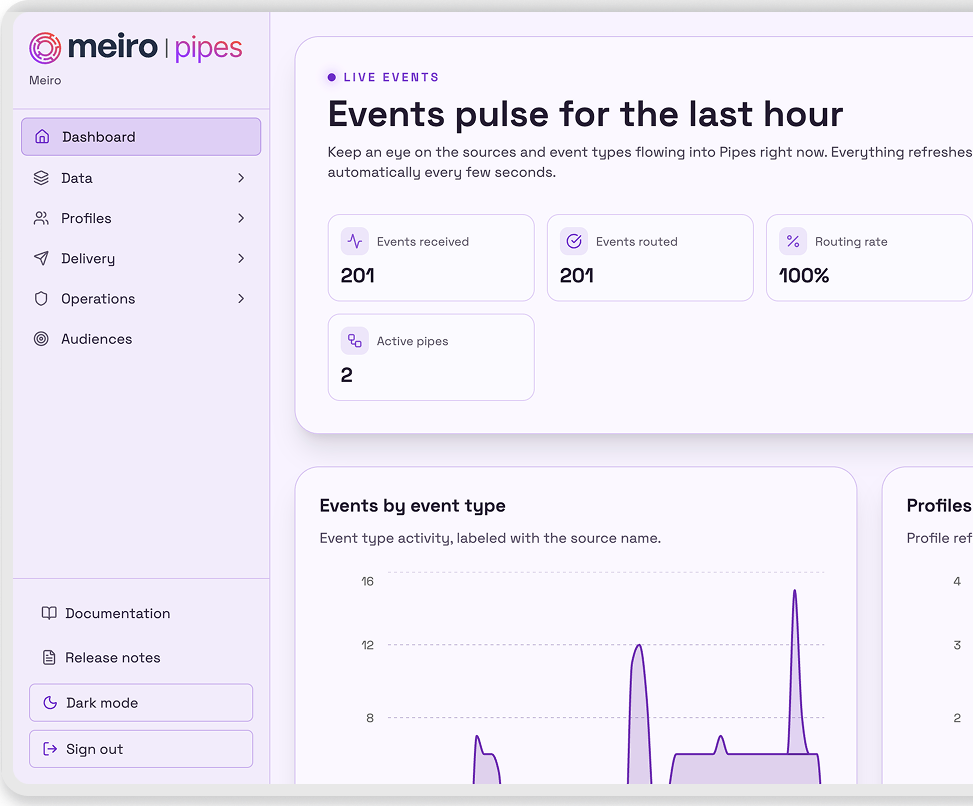
Task: Open the Operations menu item
Action: 141,298
